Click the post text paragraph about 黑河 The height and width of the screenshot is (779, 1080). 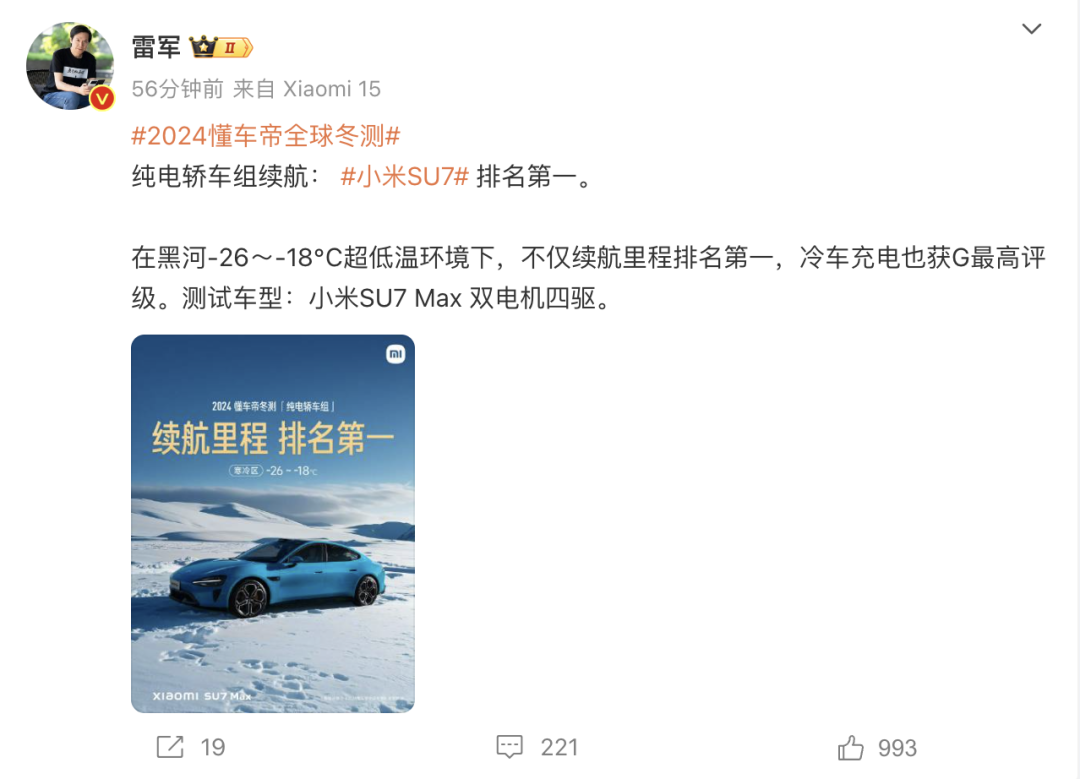point(589,278)
